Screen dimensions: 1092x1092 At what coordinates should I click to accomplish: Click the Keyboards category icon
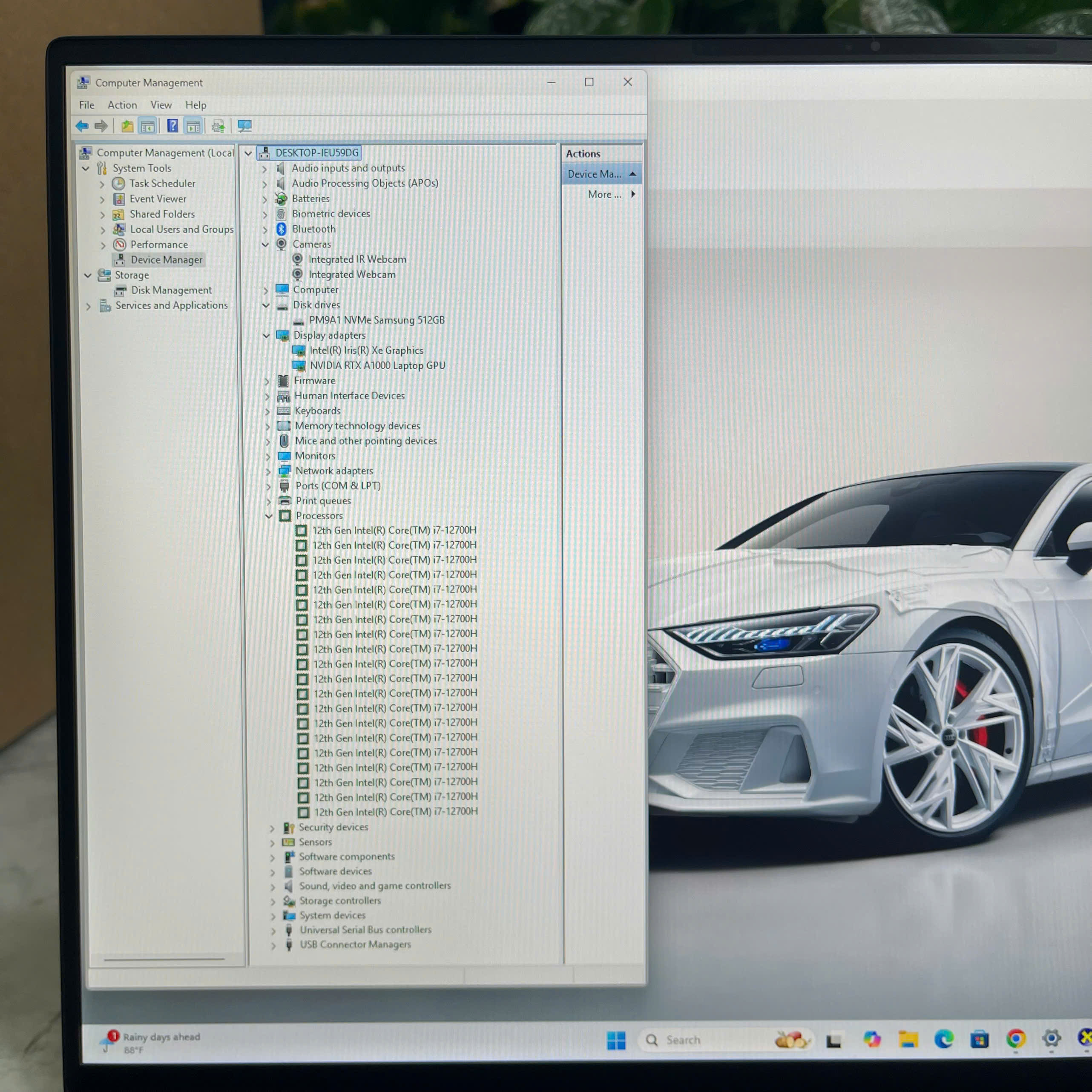click(x=284, y=411)
